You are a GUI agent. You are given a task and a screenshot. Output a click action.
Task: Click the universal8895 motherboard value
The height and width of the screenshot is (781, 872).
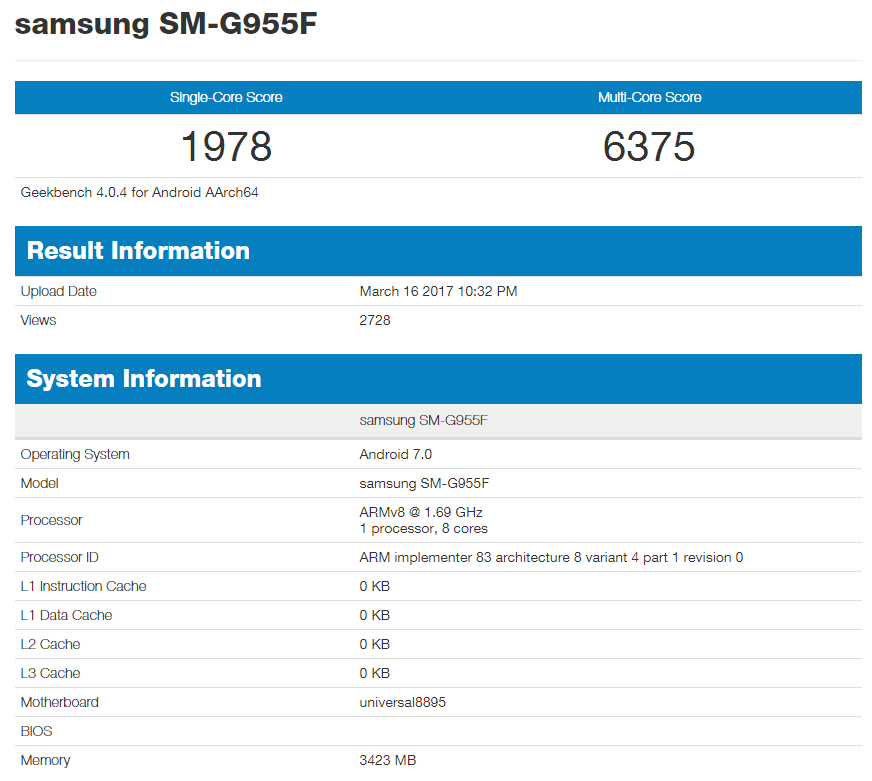click(x=403, y=702)
